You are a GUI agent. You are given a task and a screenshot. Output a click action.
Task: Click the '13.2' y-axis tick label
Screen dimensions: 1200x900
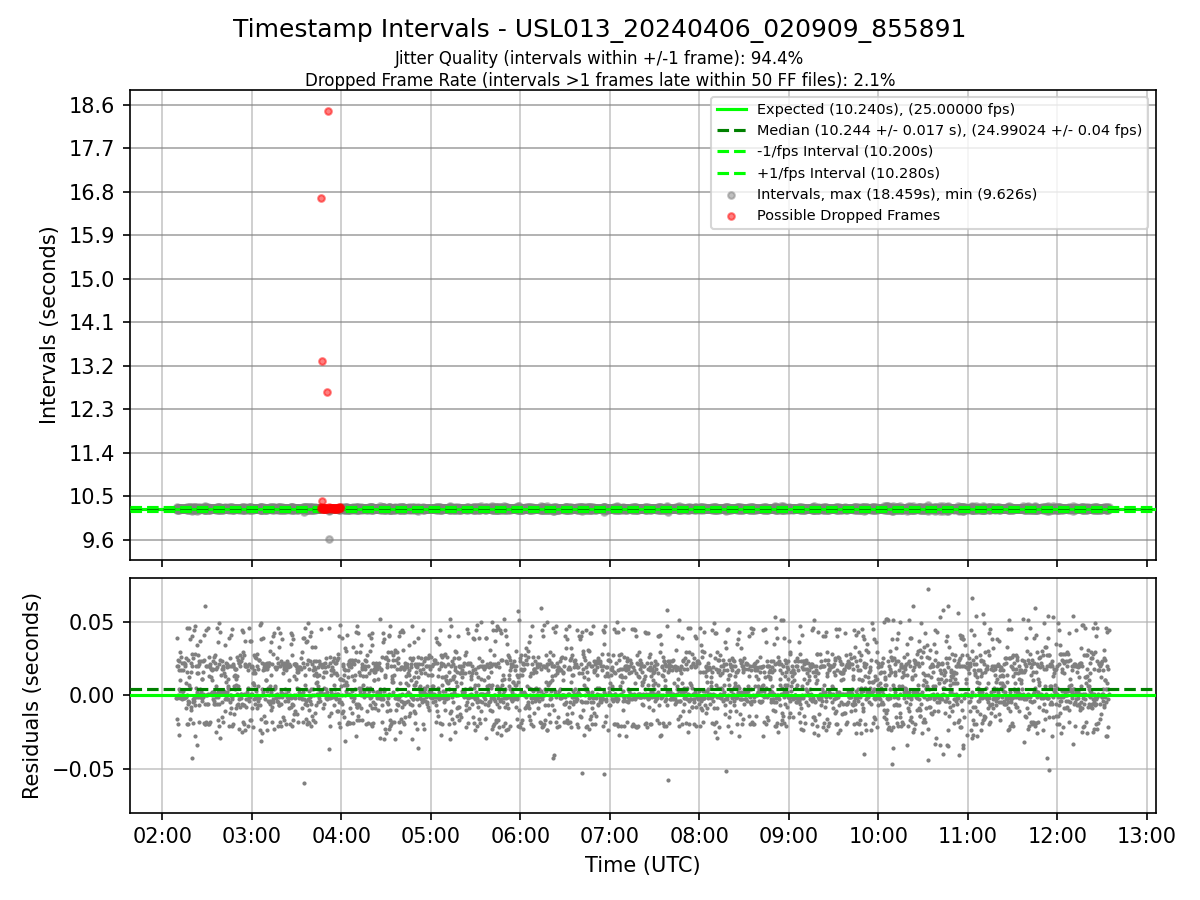click(x=93, y=366)
